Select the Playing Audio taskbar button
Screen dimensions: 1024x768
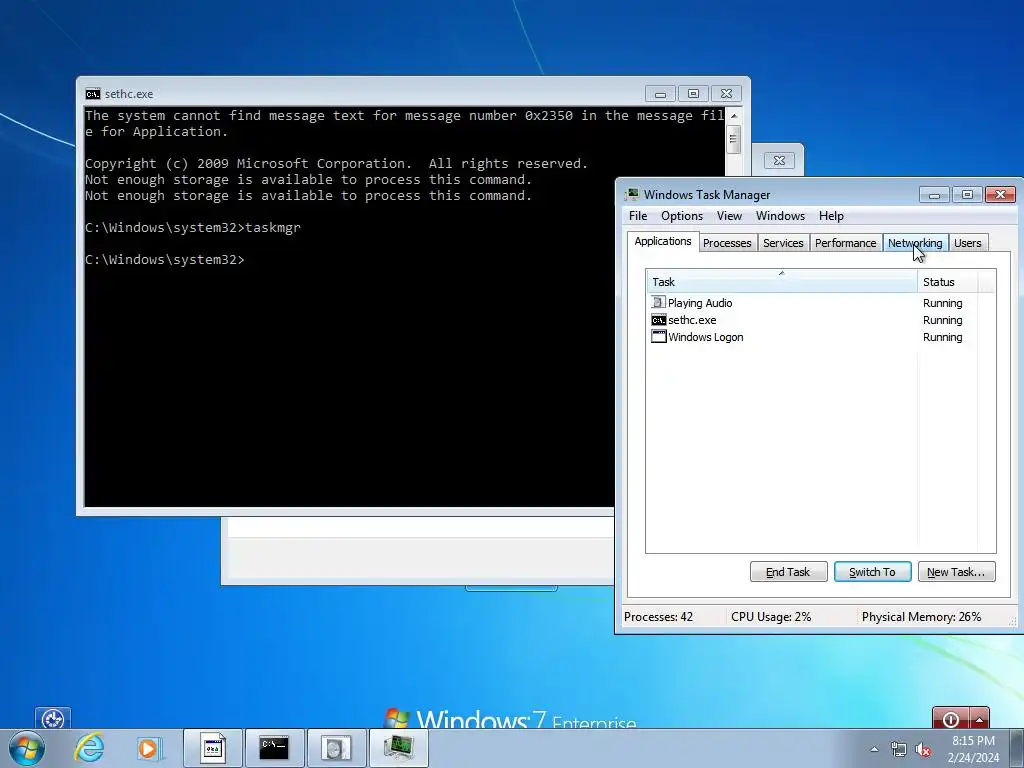click(336, 748)
